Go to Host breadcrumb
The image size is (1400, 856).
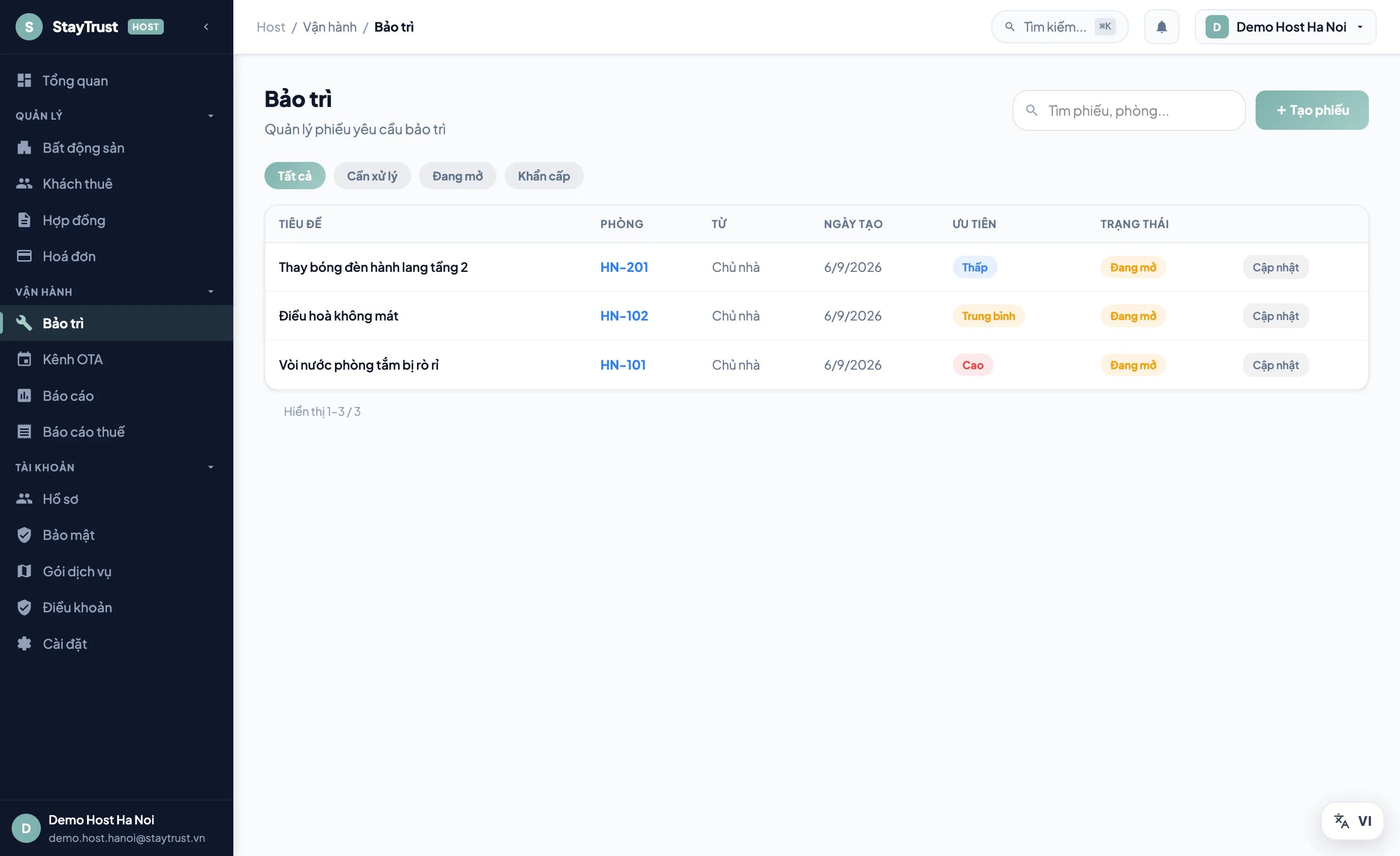270,27
